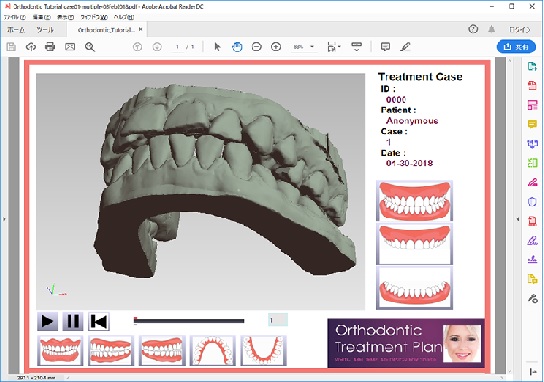Click the 3D teeth model view
The width and height of the screenshot is (544, 382).
tap(201, 191)
